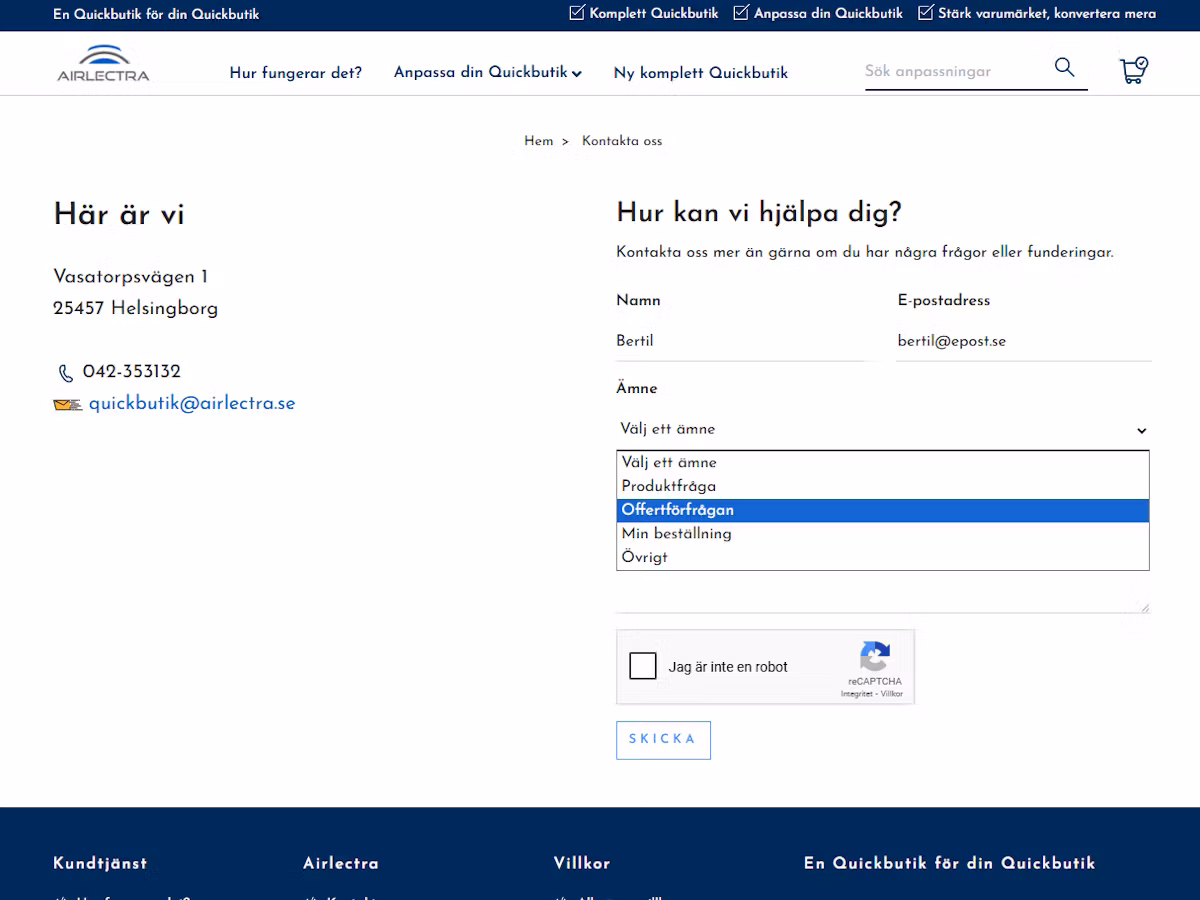The height and width of the screenshot is (900, 1200).
Task: Choose Min beställning from the subject list
Action: (x=883, y=534)
